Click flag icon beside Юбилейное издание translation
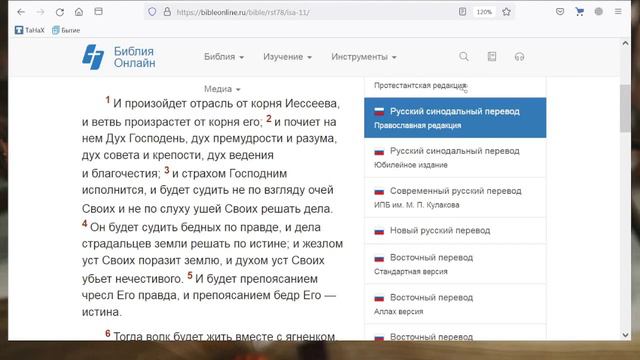This screenshot has width=640, height=360. (379, 152)
